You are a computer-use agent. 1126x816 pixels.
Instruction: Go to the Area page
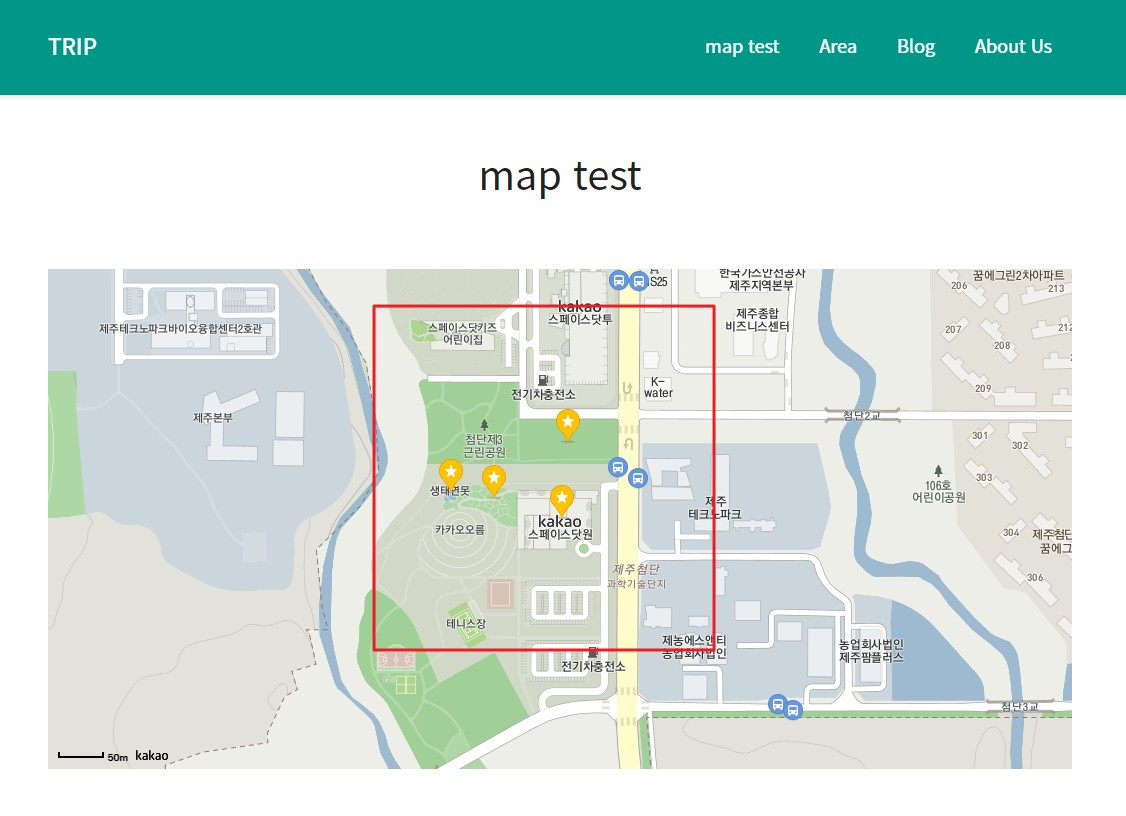point(837,47)
